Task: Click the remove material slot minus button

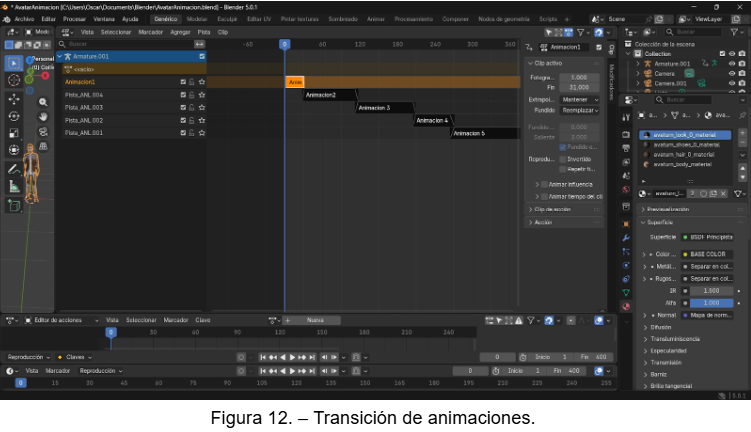Action: (x=742, y=143)
